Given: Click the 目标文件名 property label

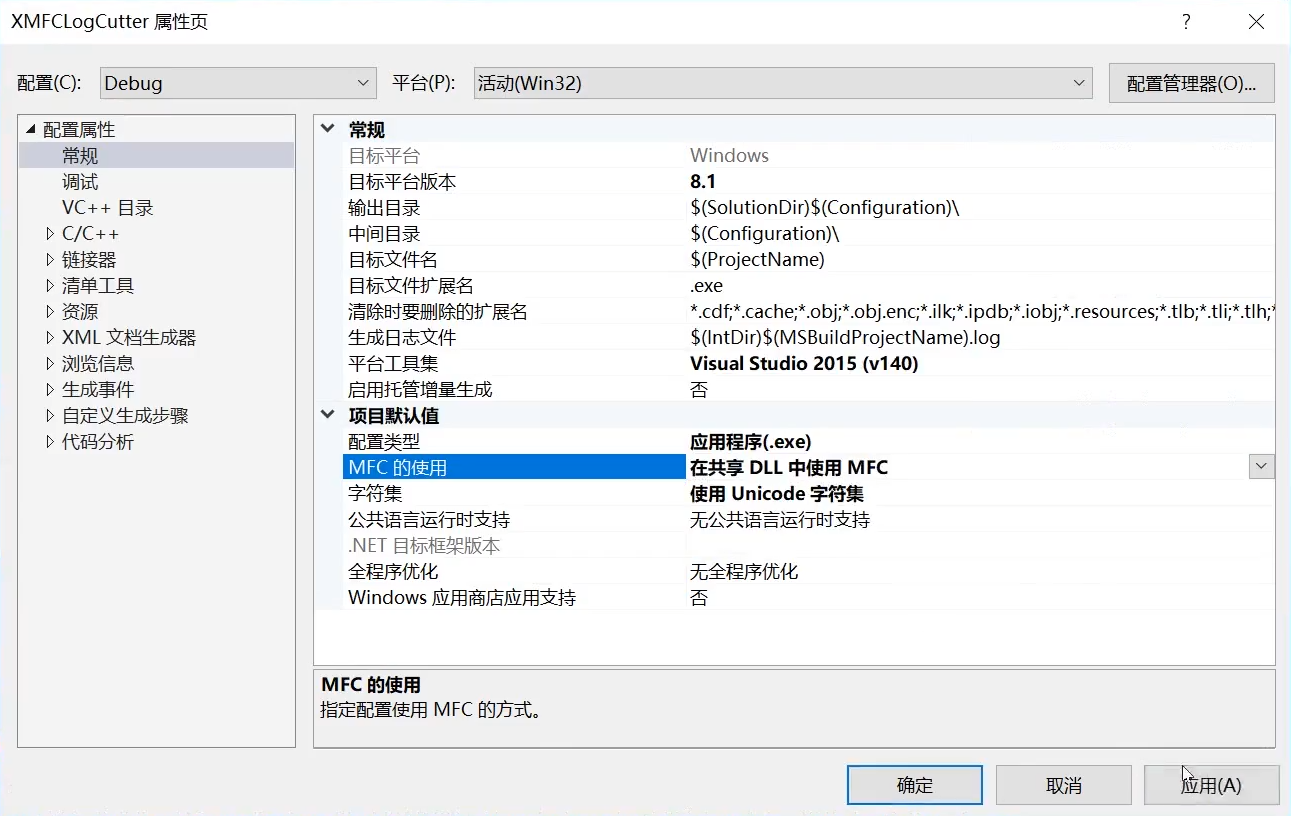Looking at the screenshot, I should (x=393, y=260).
